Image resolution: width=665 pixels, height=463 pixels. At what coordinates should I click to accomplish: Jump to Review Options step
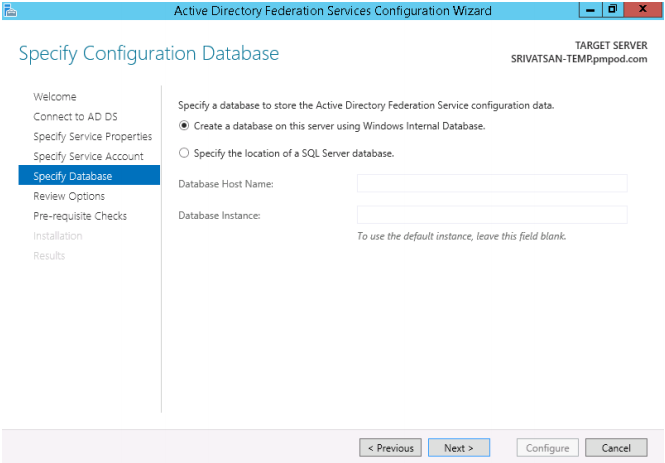[x=69, y=196]
